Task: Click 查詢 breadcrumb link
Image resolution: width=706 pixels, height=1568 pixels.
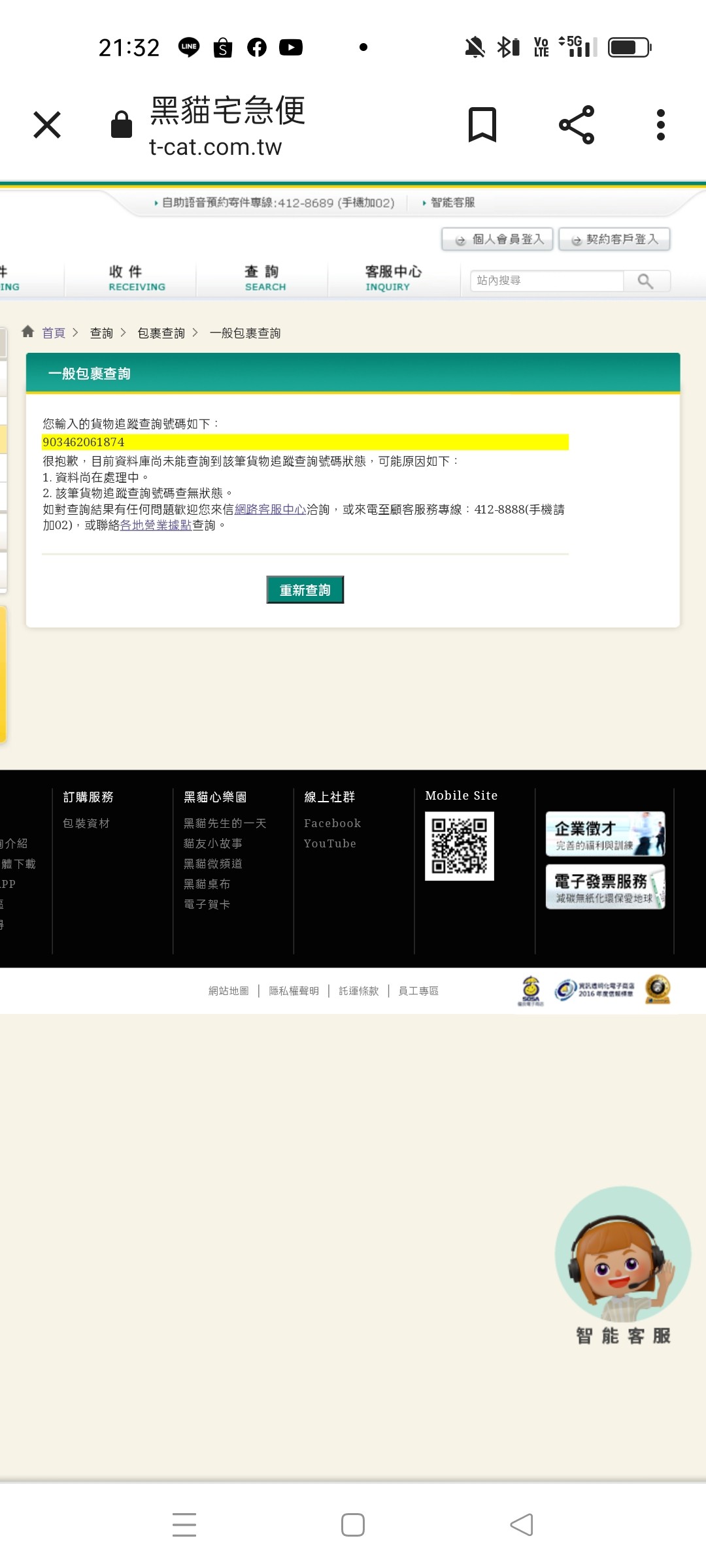Action: [101, 333]
